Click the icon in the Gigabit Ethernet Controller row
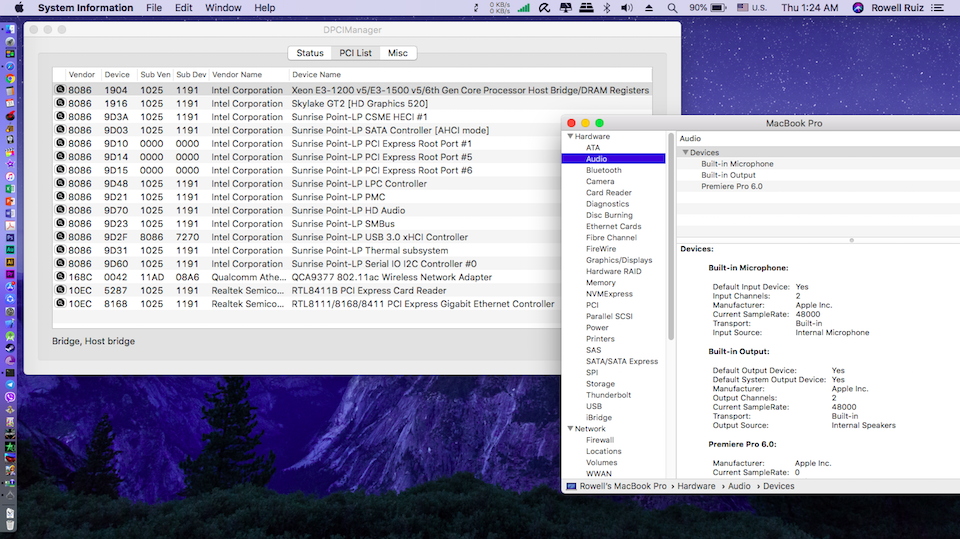This screenshot has height=539, width=960. coord(60,303)
